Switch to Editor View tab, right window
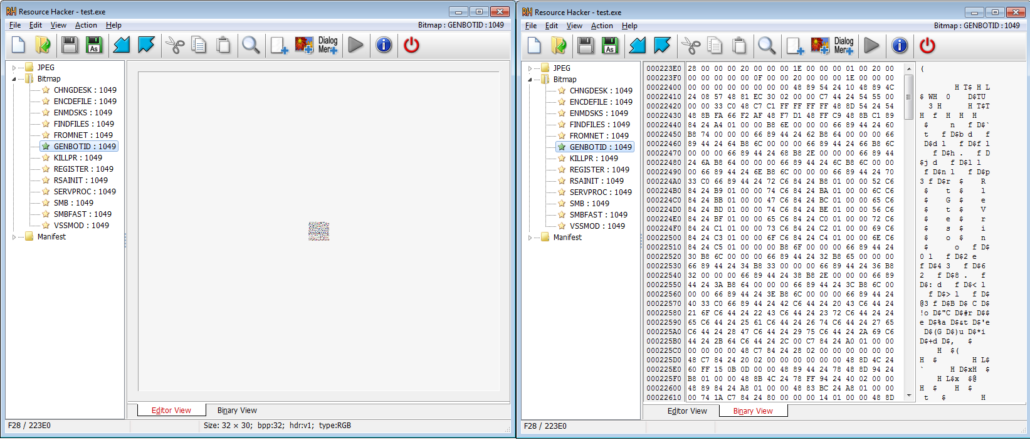Viewport: 1030px width, 440px height. point(687,410)
